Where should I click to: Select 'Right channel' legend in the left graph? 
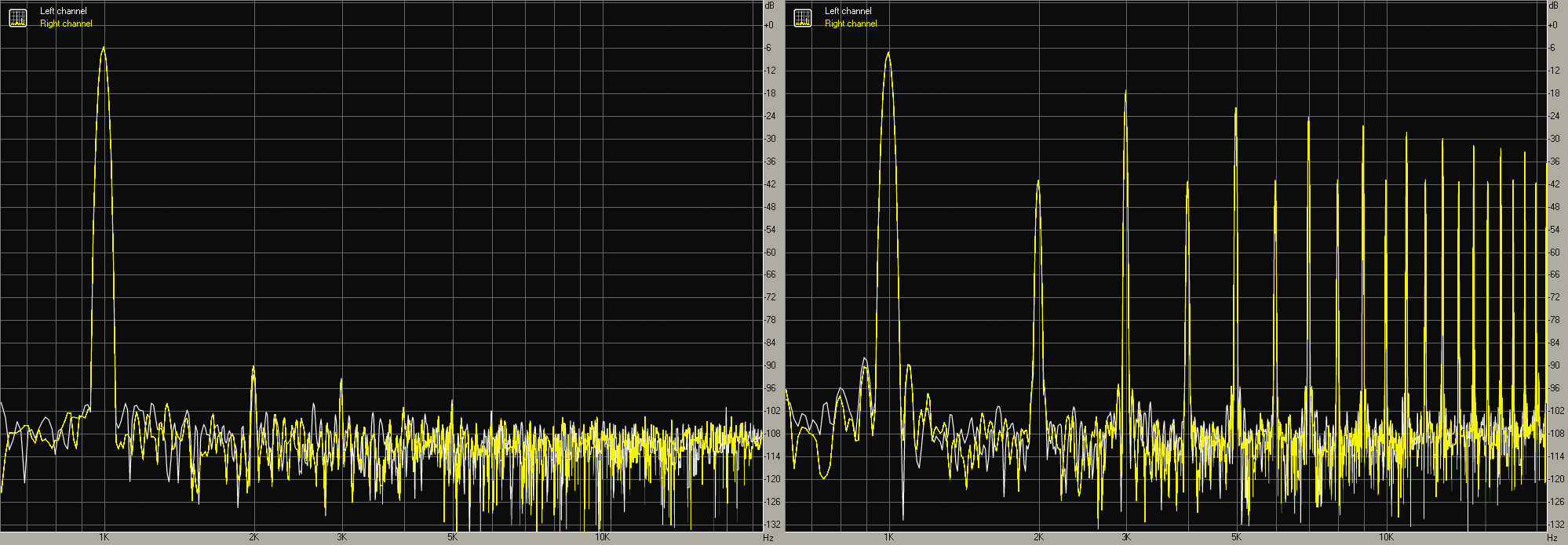(x=66, y=24)
